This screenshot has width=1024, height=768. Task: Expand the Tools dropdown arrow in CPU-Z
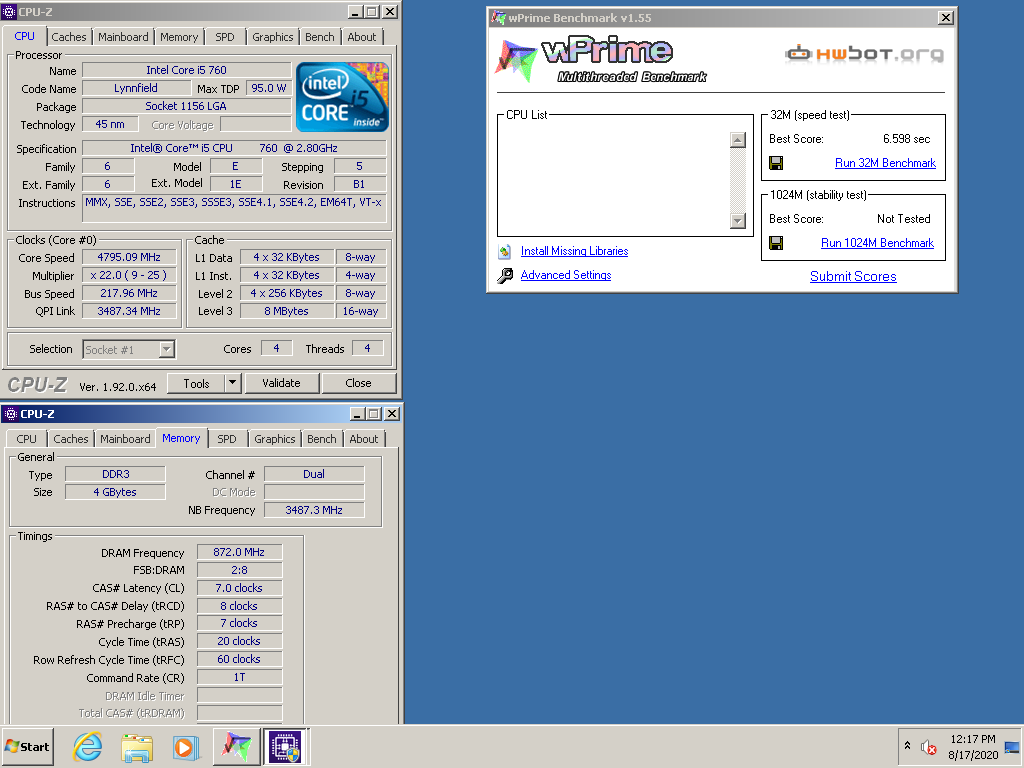(232, 383)
